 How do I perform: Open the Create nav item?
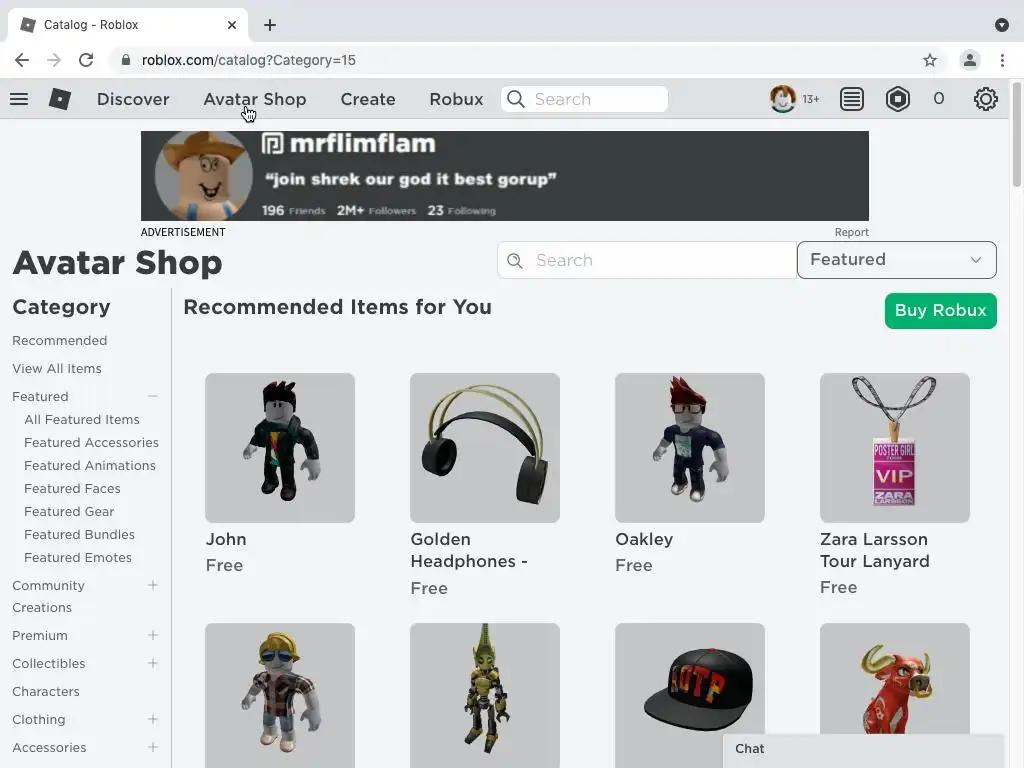pos(368,99)
